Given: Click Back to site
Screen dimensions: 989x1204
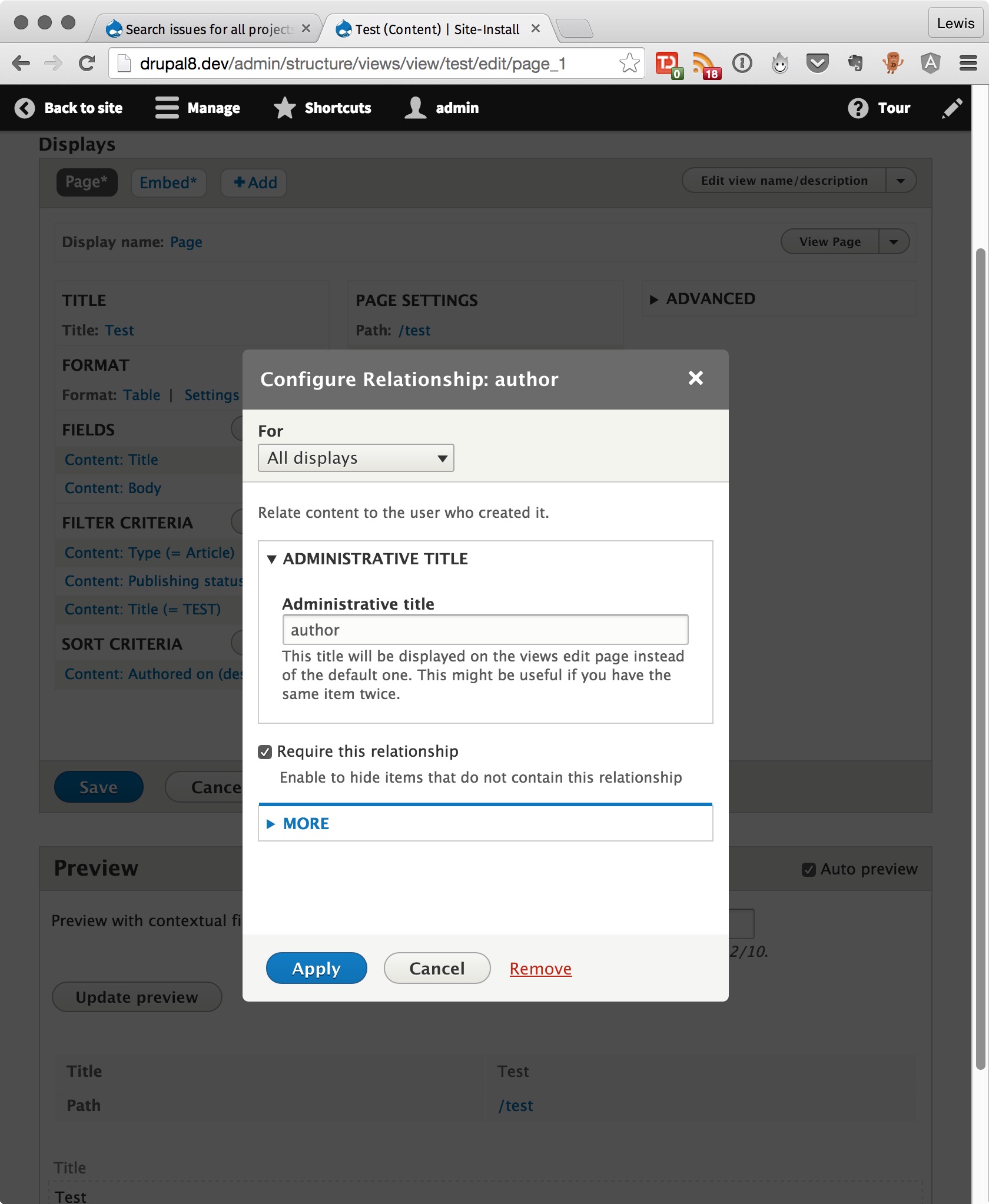Looking at the screenshot, I should click(69, 108).
